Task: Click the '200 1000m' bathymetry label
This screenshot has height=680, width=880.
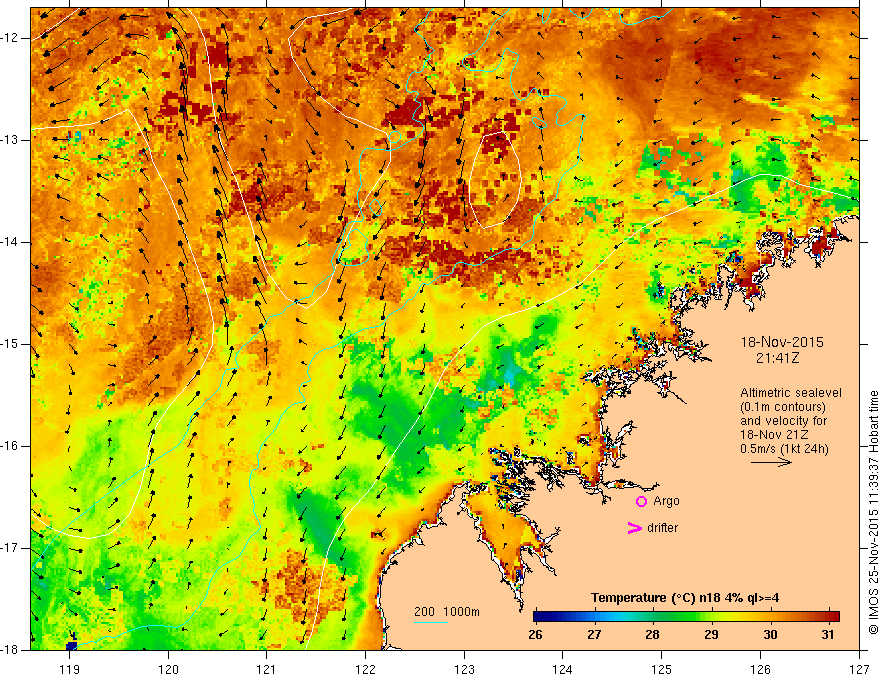Action: (x=447, y=612)
